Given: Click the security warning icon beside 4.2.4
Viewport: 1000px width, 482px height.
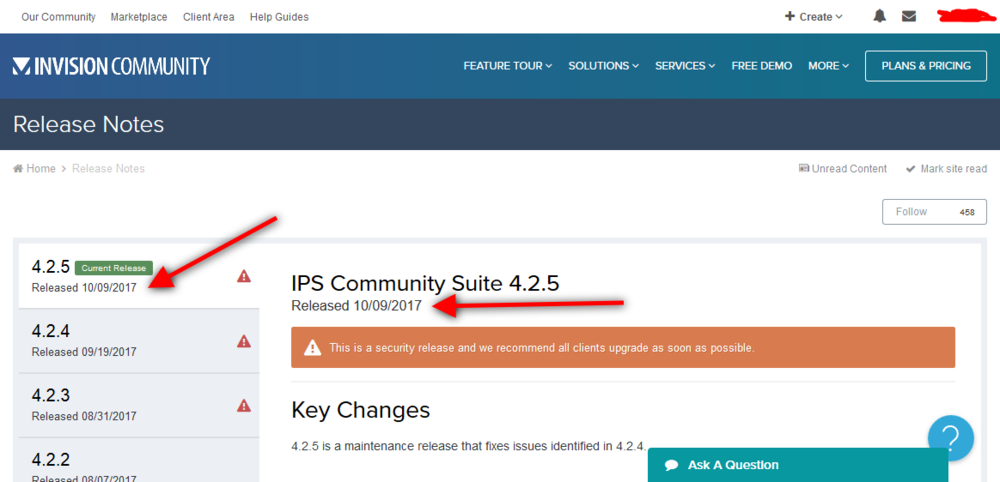Looking at the screenshot, I should (244, 341).
